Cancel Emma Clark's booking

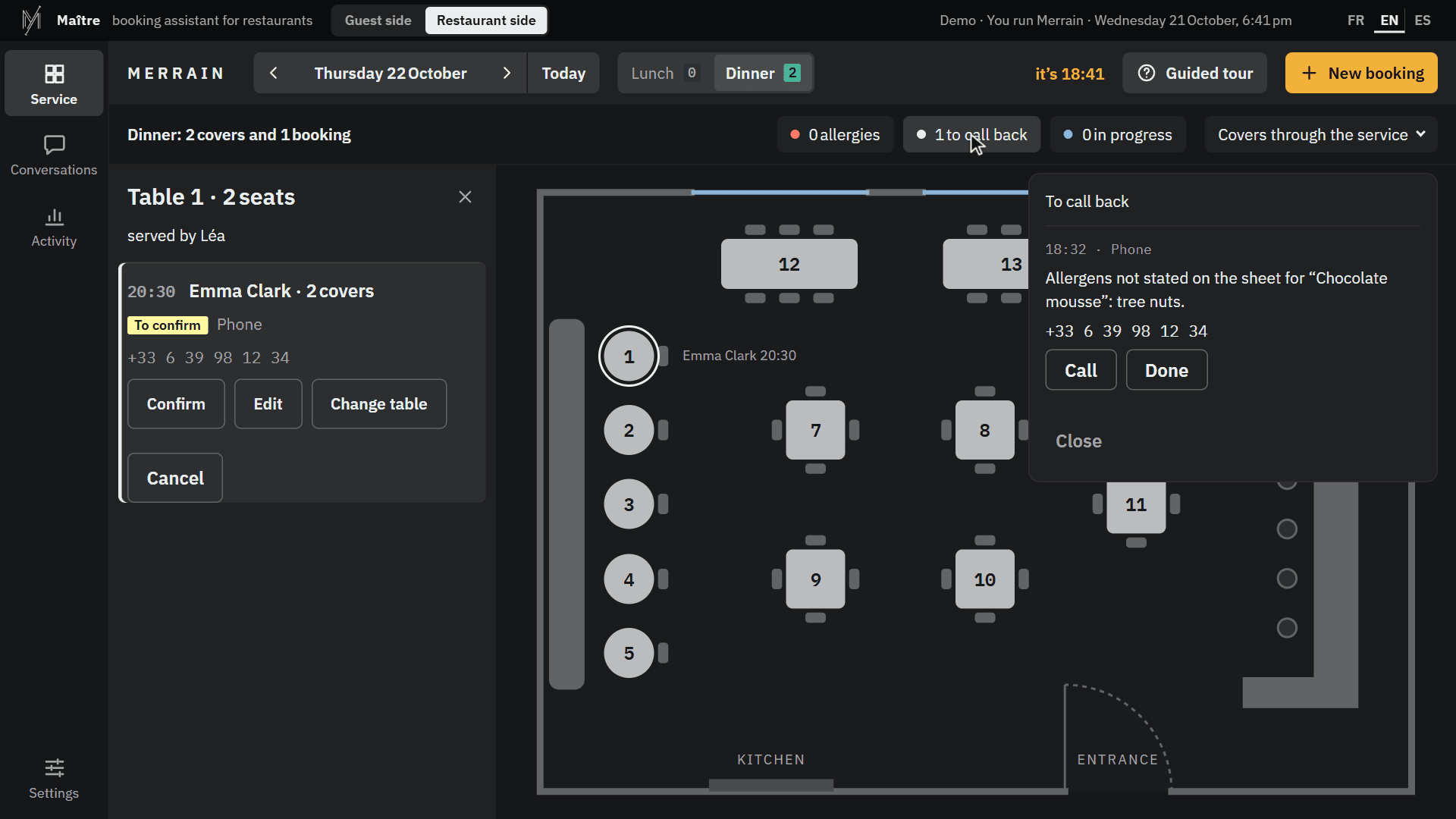point(175,478)
